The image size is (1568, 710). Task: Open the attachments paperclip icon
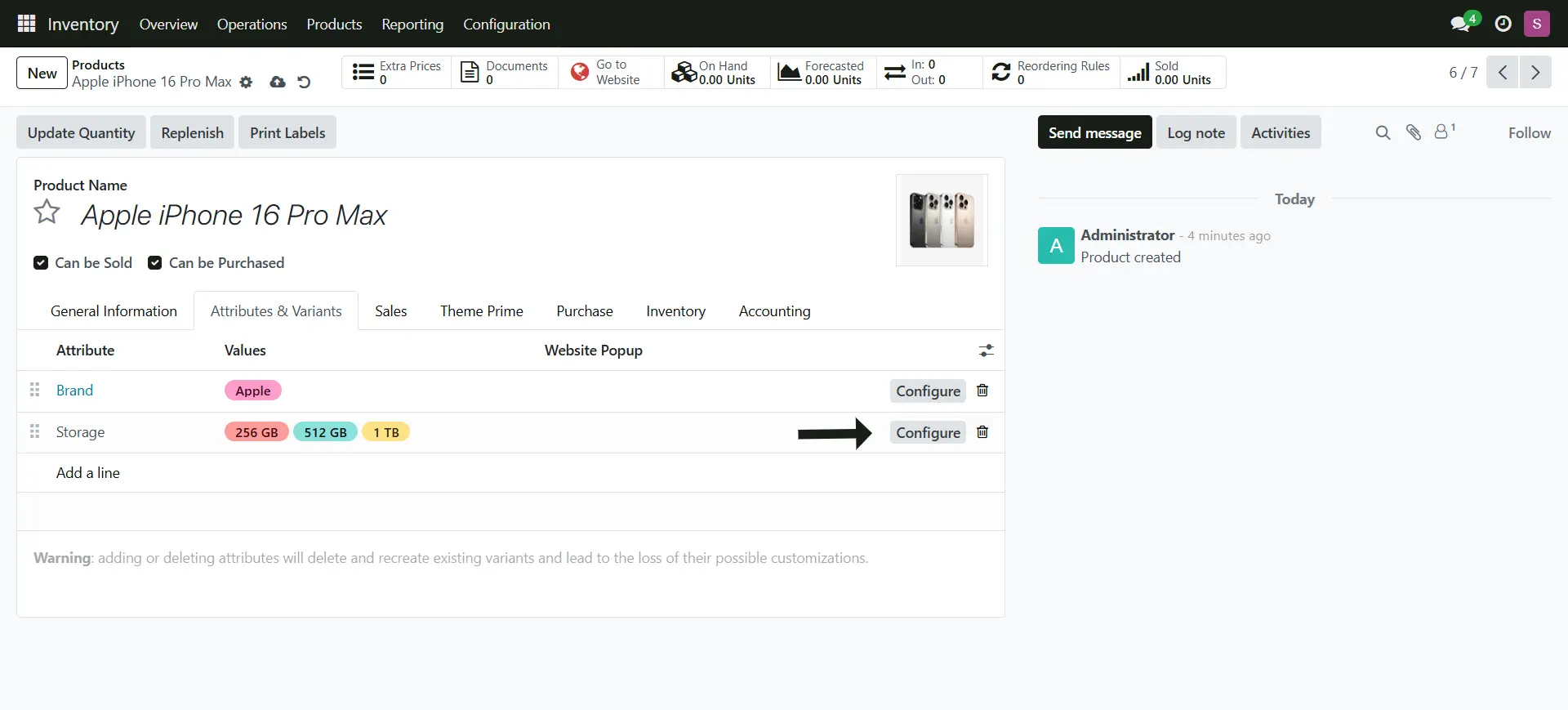point(1413,132)
